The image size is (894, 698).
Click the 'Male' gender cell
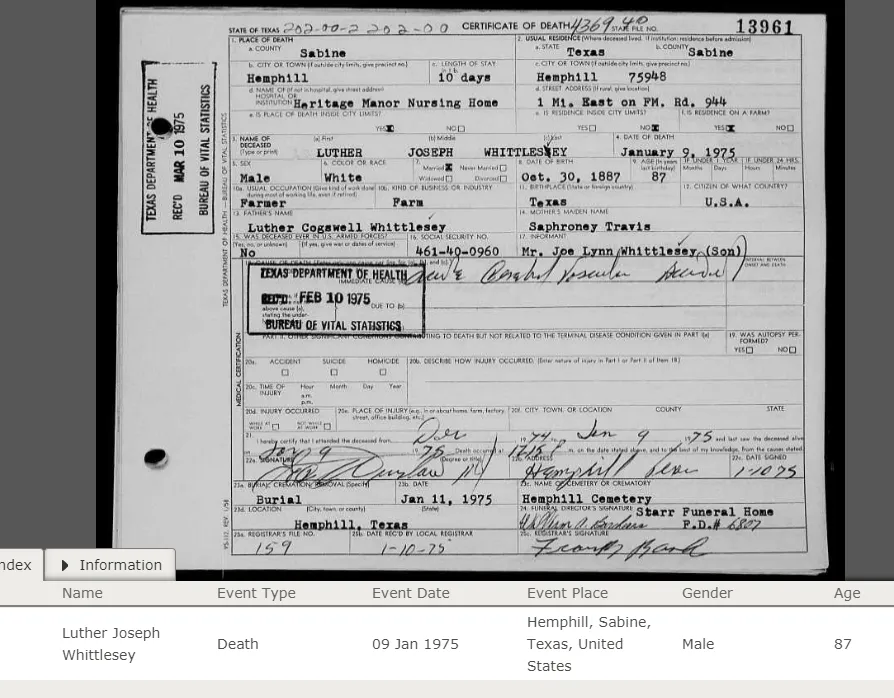click(698, 644)
